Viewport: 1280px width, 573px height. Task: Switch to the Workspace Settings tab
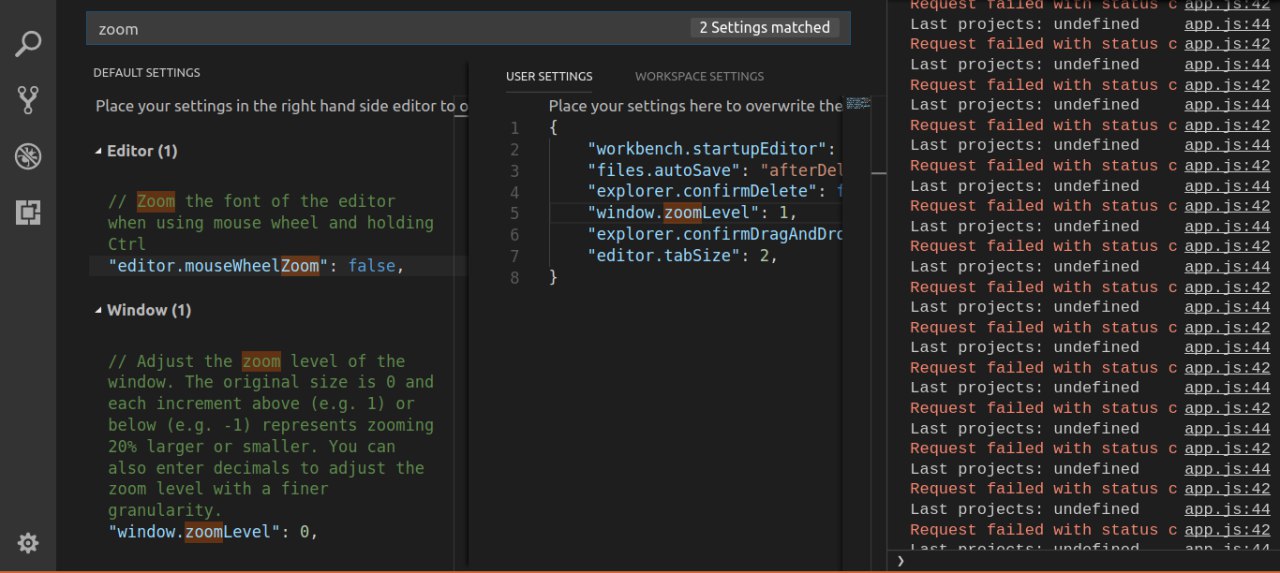click(699, 76)
